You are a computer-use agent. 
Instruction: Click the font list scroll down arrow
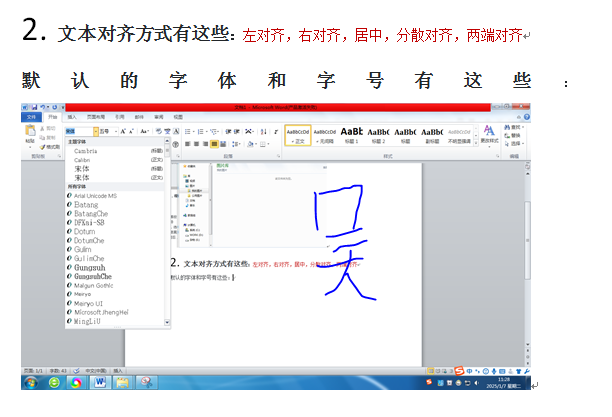tap(167, 323)
